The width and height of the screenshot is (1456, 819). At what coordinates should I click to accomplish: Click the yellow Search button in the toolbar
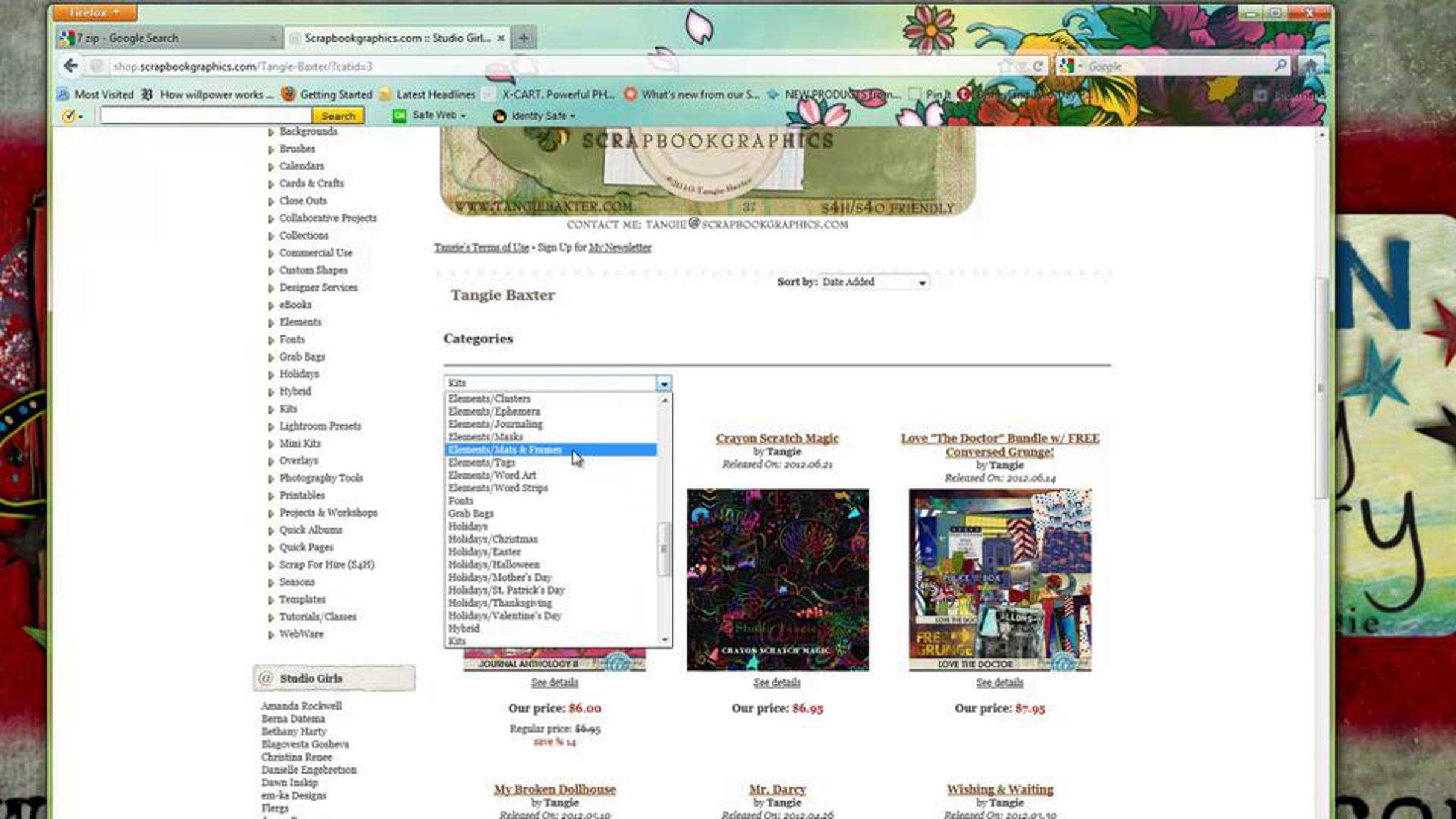tap(338, 115)
